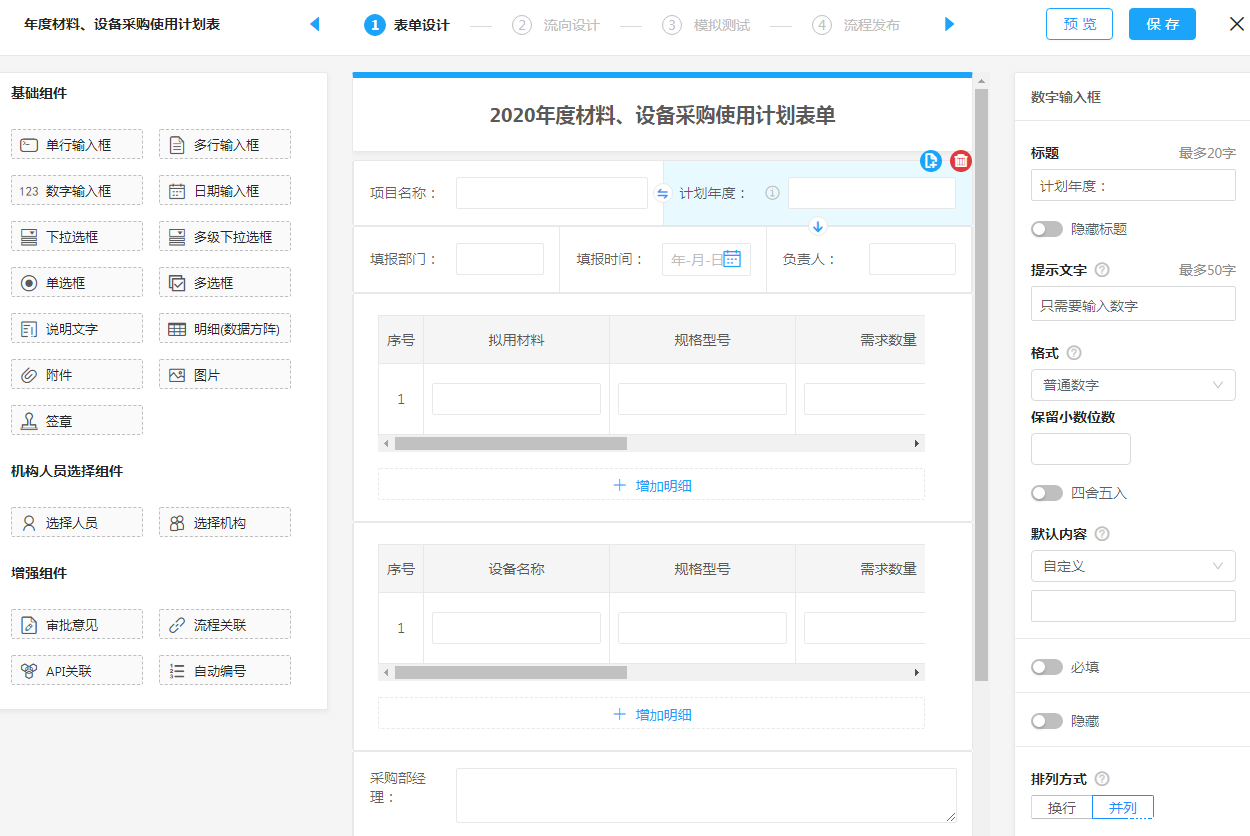Click the help icon next to 排列方式
This screenshot has height=836, width=1250.
[1102, 779]
